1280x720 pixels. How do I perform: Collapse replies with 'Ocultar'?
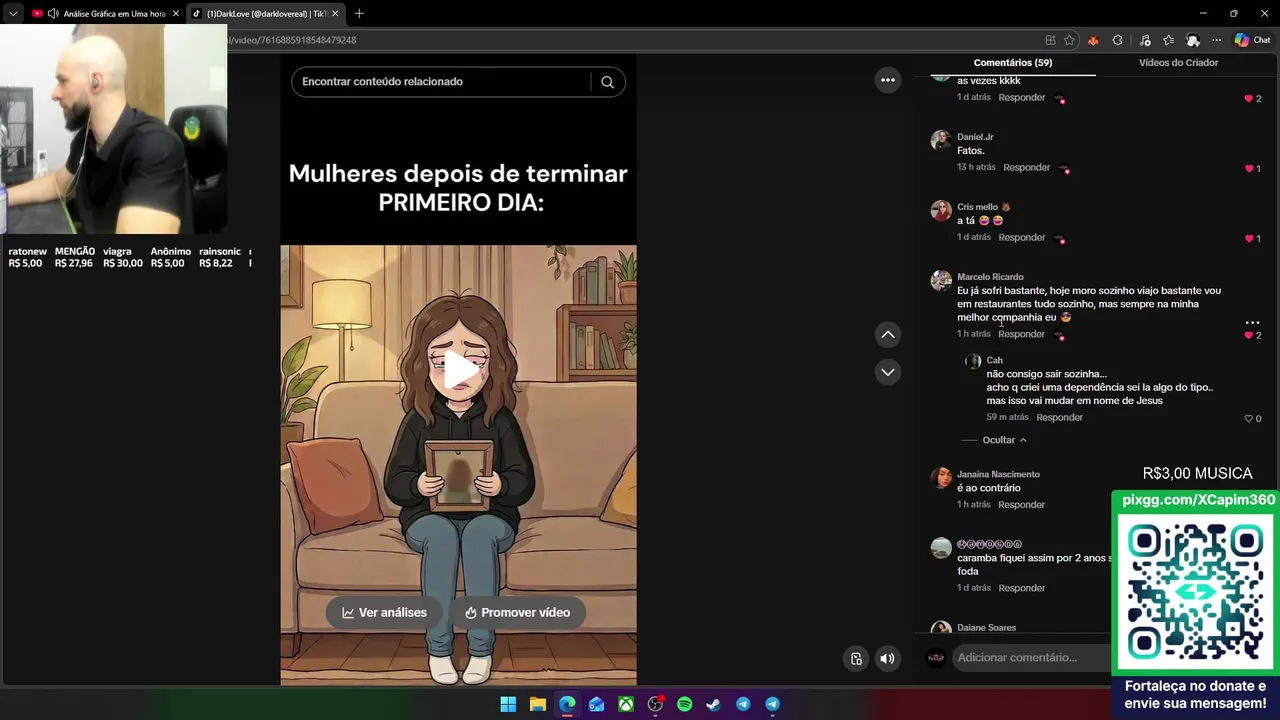point(1004,440)
